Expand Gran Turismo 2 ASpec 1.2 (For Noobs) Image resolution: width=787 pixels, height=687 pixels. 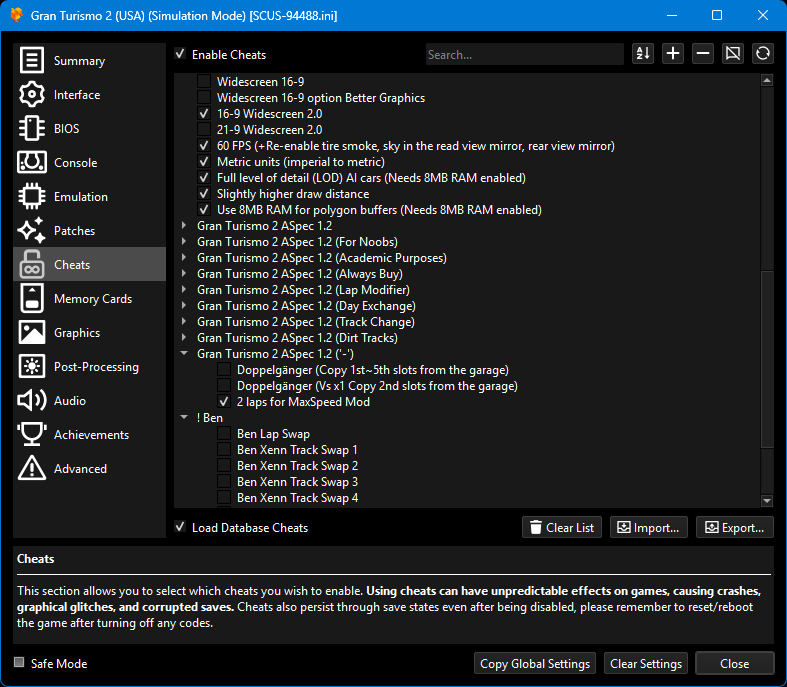click(x=184, y=242)
